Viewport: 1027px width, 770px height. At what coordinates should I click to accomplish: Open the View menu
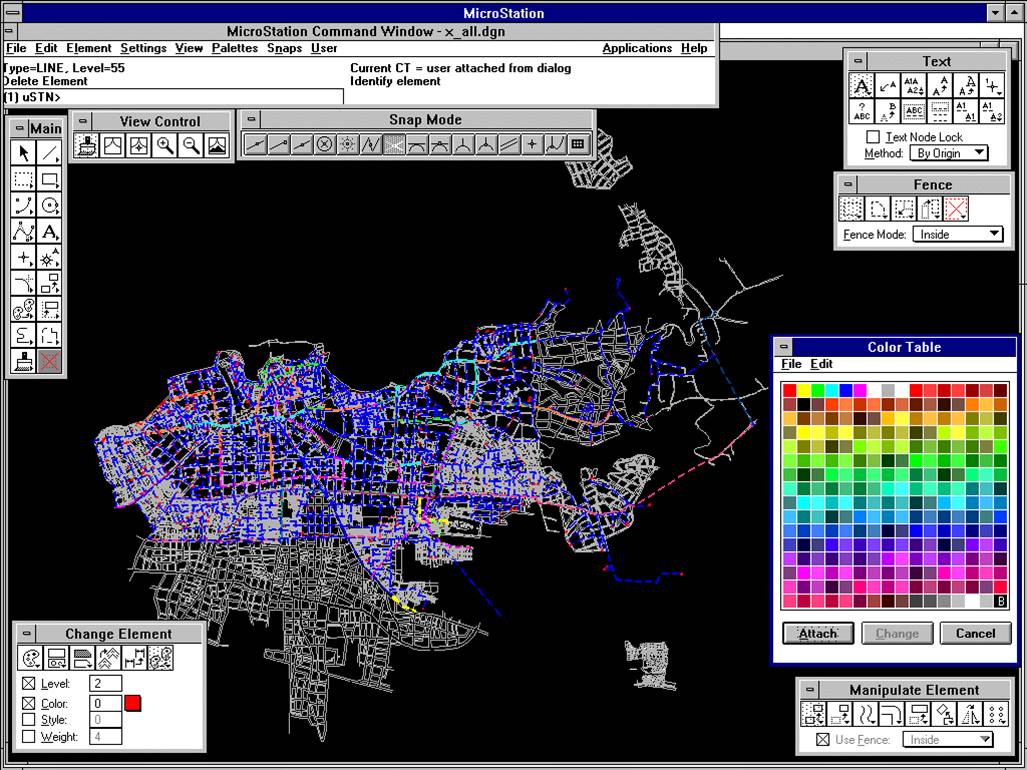[189, 48]
